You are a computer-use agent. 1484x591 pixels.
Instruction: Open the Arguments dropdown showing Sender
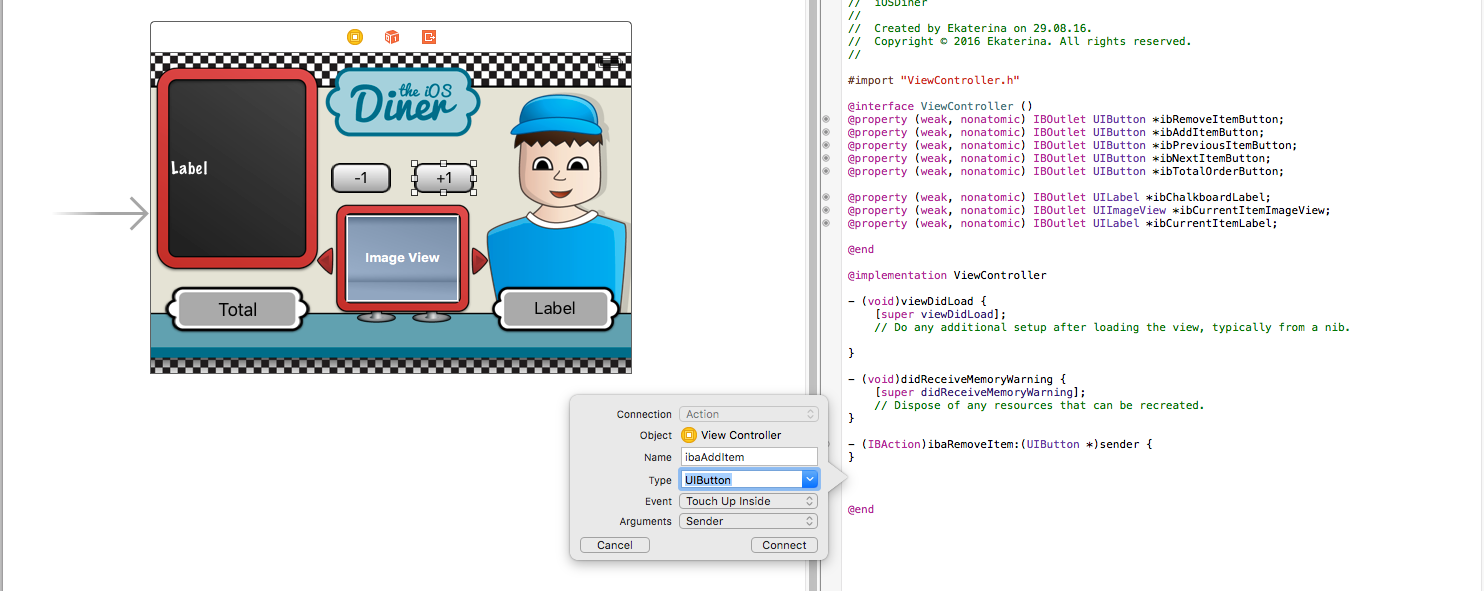[x=749, y=521]
